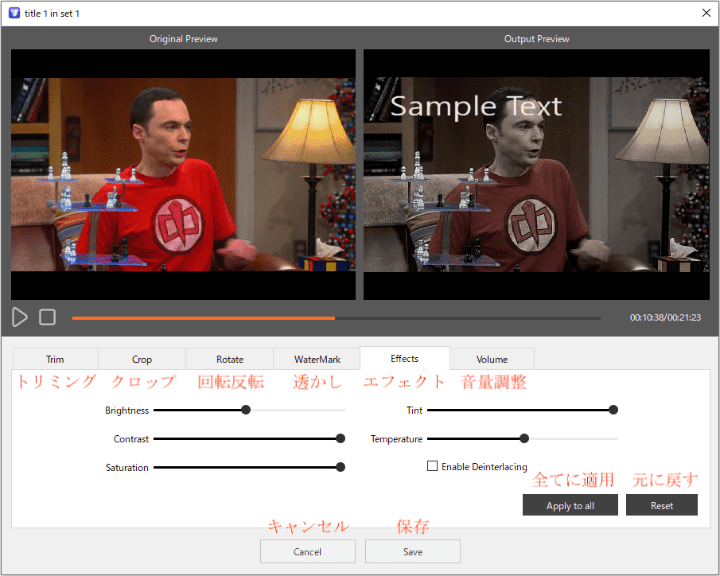Open the Volume tab

click(492, 359)
